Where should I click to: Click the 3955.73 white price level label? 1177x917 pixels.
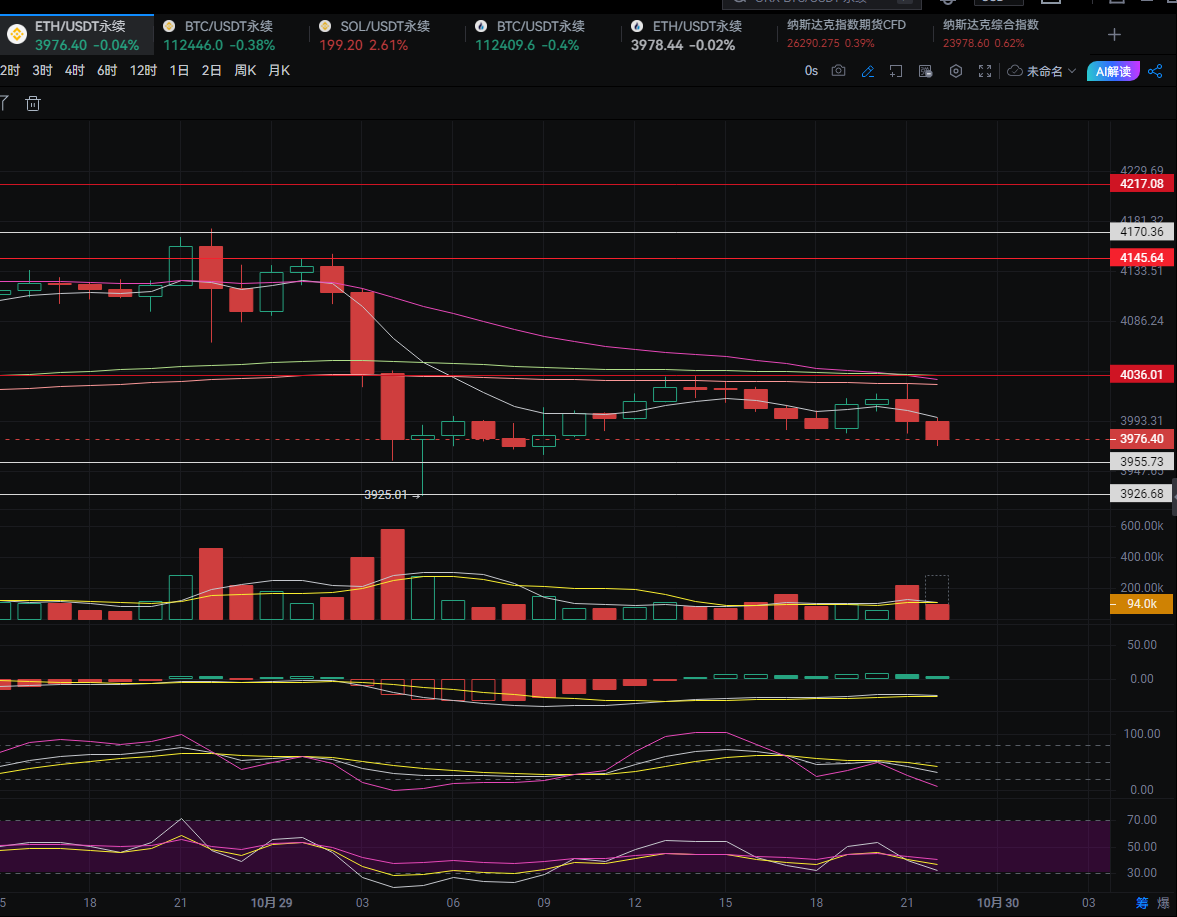(1141, 462)
